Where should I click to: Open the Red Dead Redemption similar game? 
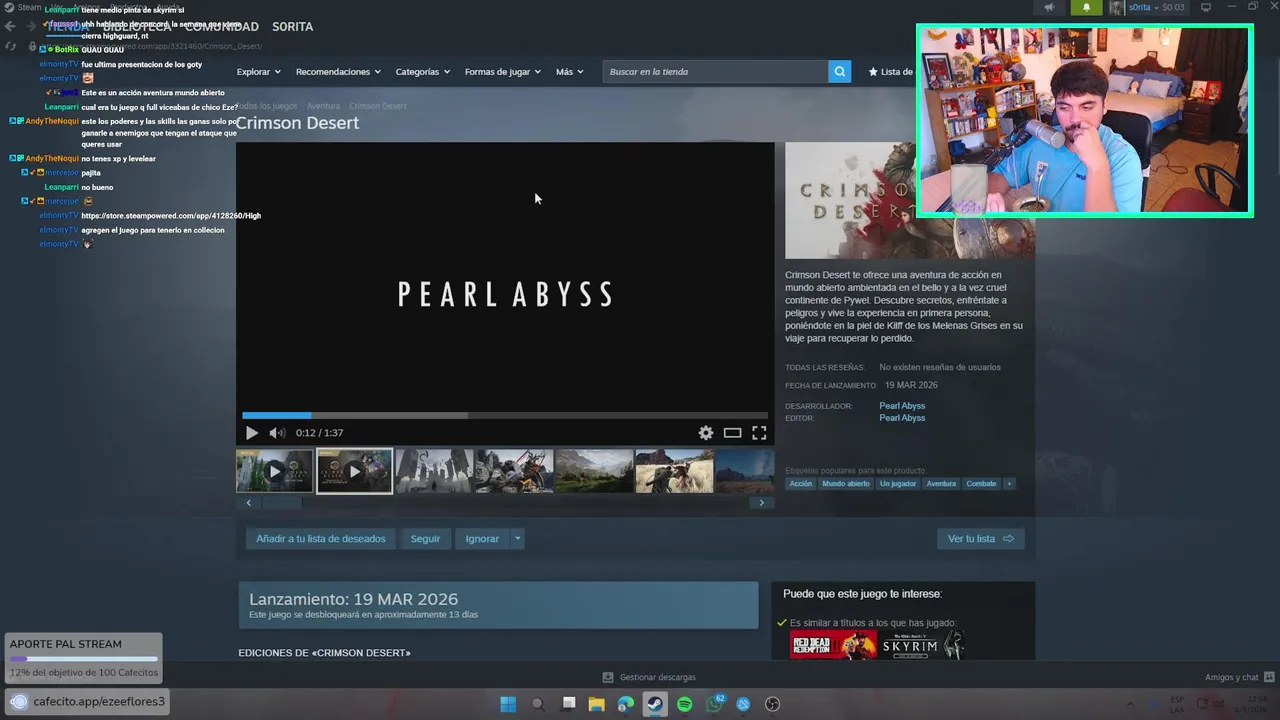[x=833, y=645]
